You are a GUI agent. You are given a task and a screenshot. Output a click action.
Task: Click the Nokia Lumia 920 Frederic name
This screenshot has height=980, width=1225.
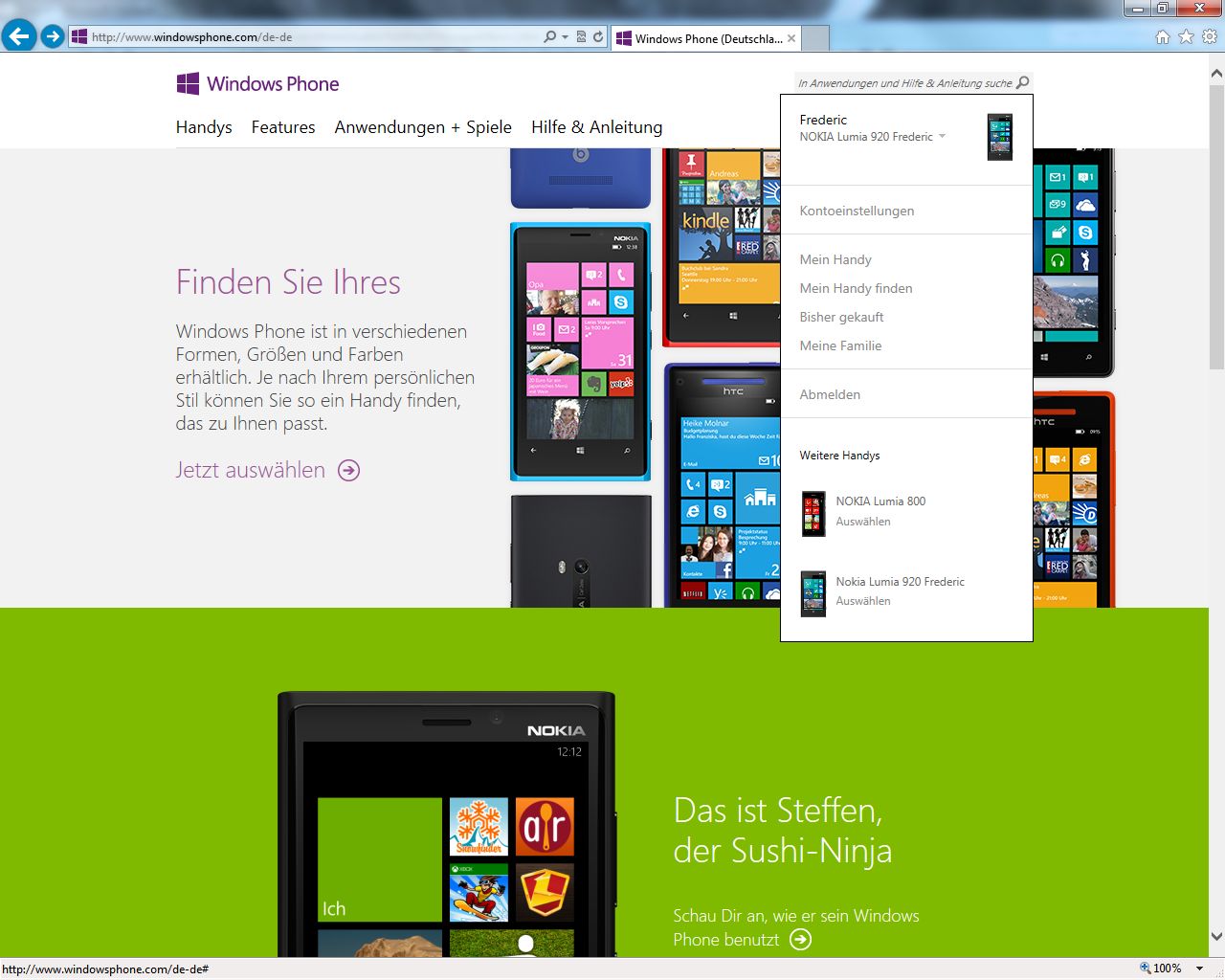(900, 582)
